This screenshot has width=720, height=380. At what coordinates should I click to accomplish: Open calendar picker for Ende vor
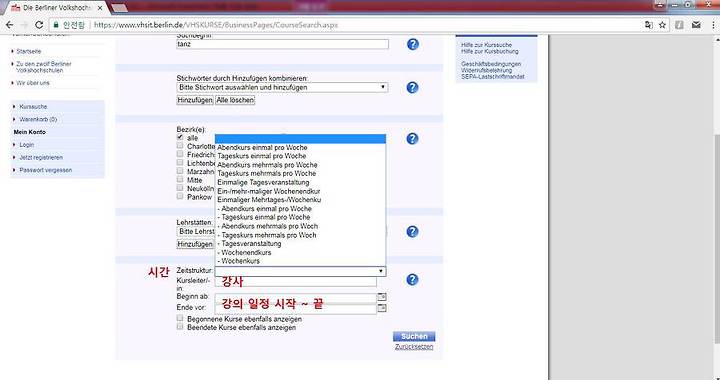[382, 307]
